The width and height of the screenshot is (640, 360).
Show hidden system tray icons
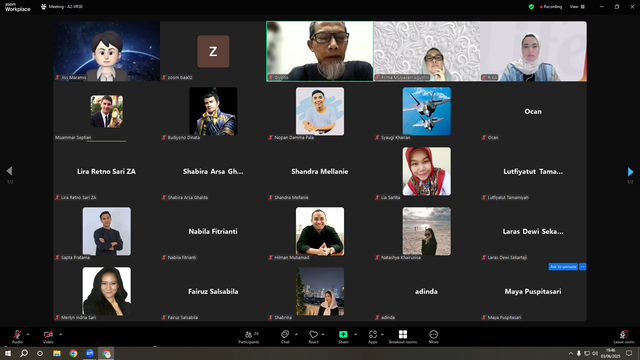(x=571, y=353)
